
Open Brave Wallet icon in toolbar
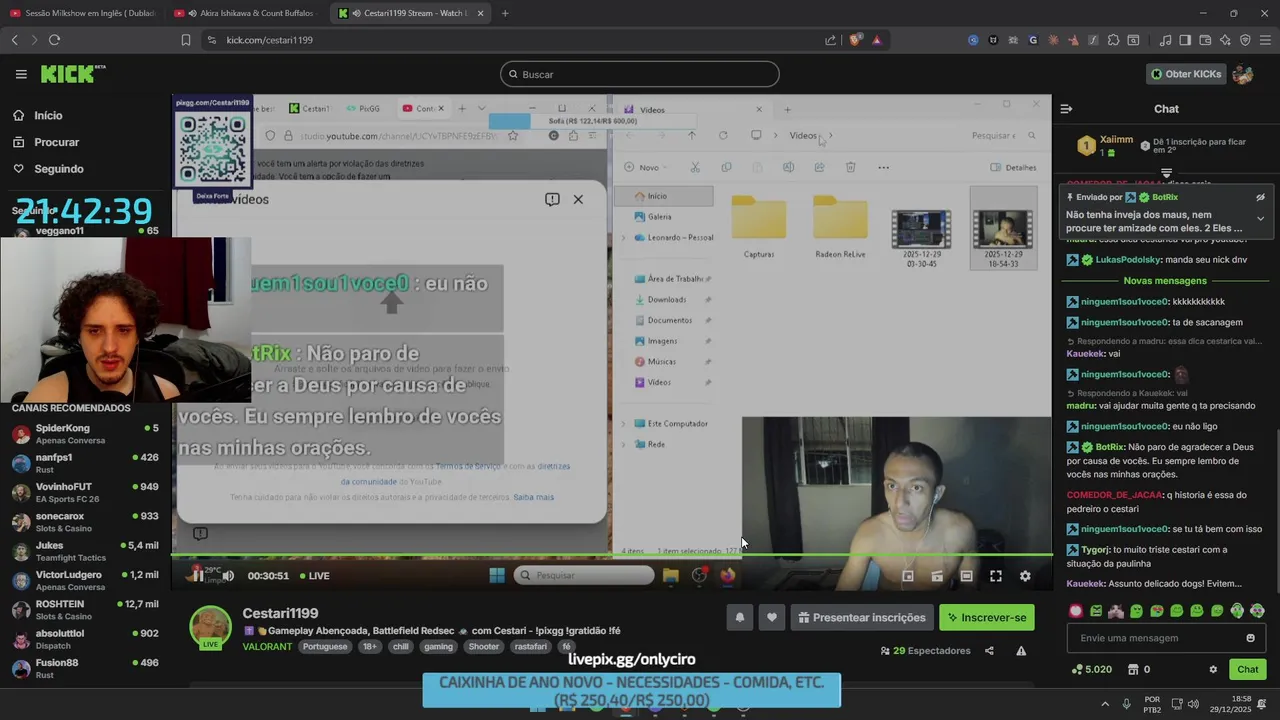[x=1205, y=40]
